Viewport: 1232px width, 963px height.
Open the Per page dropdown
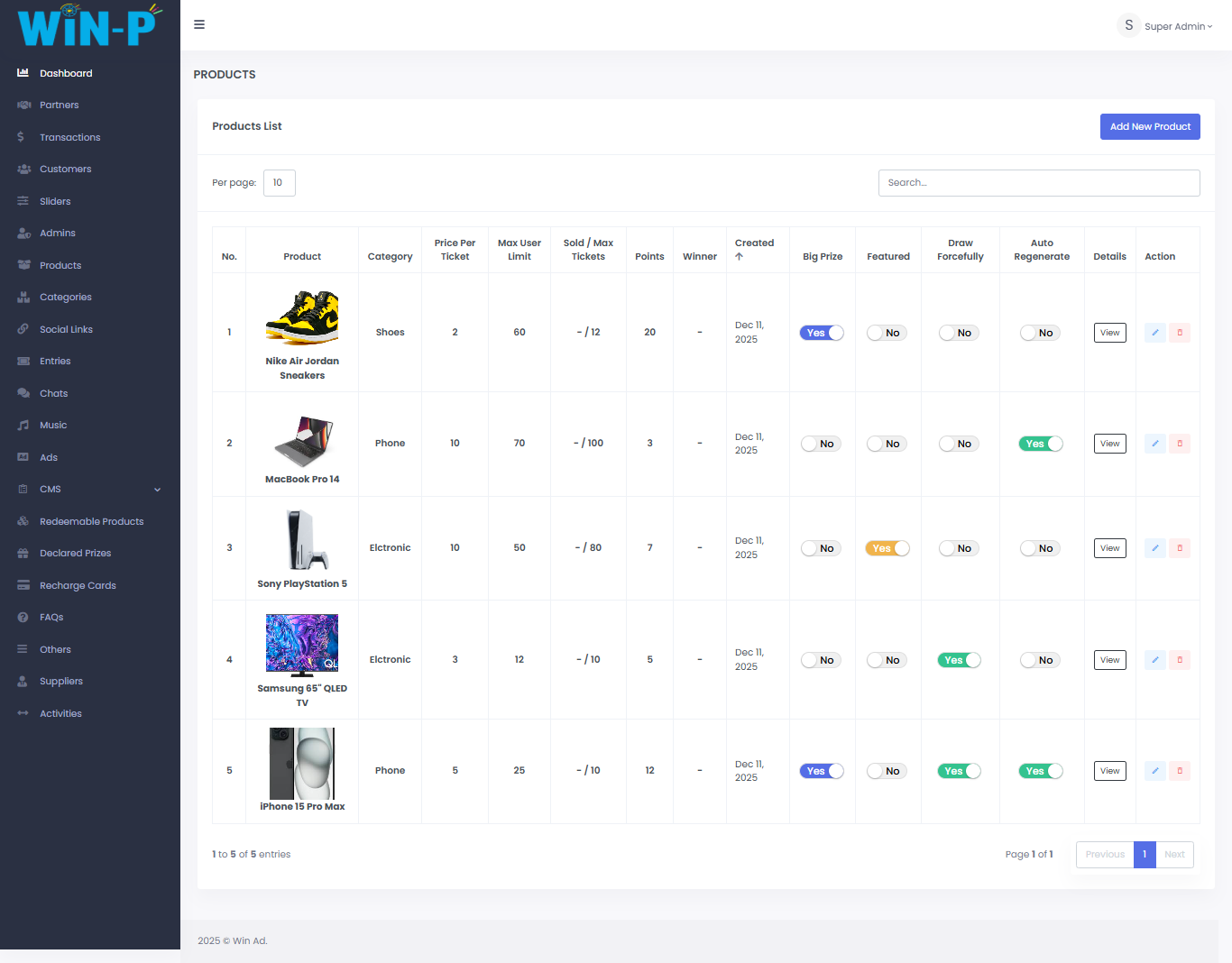click(x=280, y=183)
